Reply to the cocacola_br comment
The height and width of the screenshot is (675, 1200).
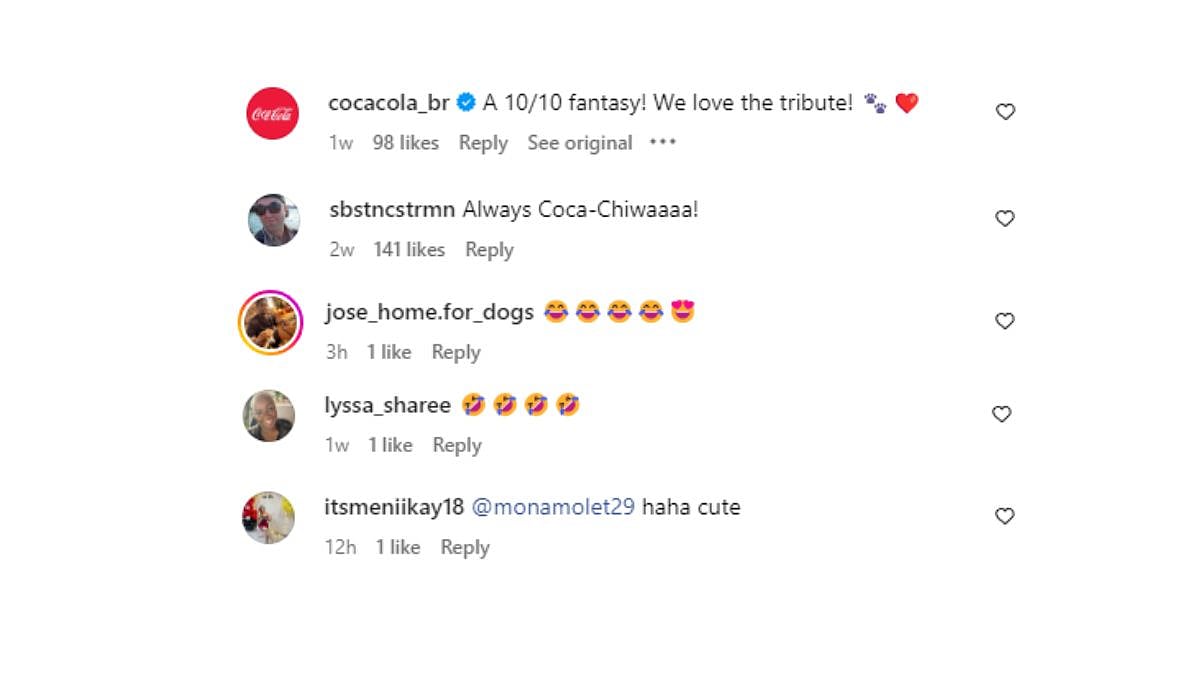[483, 143]
